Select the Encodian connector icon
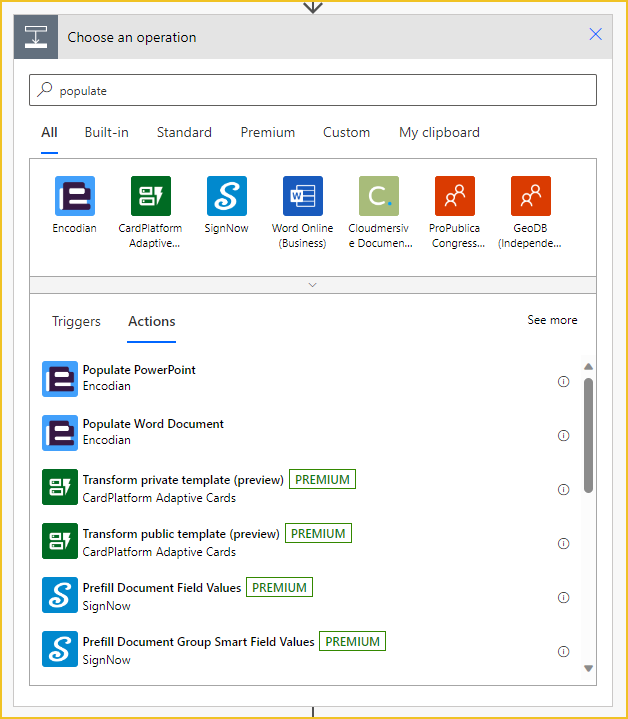 75,196
